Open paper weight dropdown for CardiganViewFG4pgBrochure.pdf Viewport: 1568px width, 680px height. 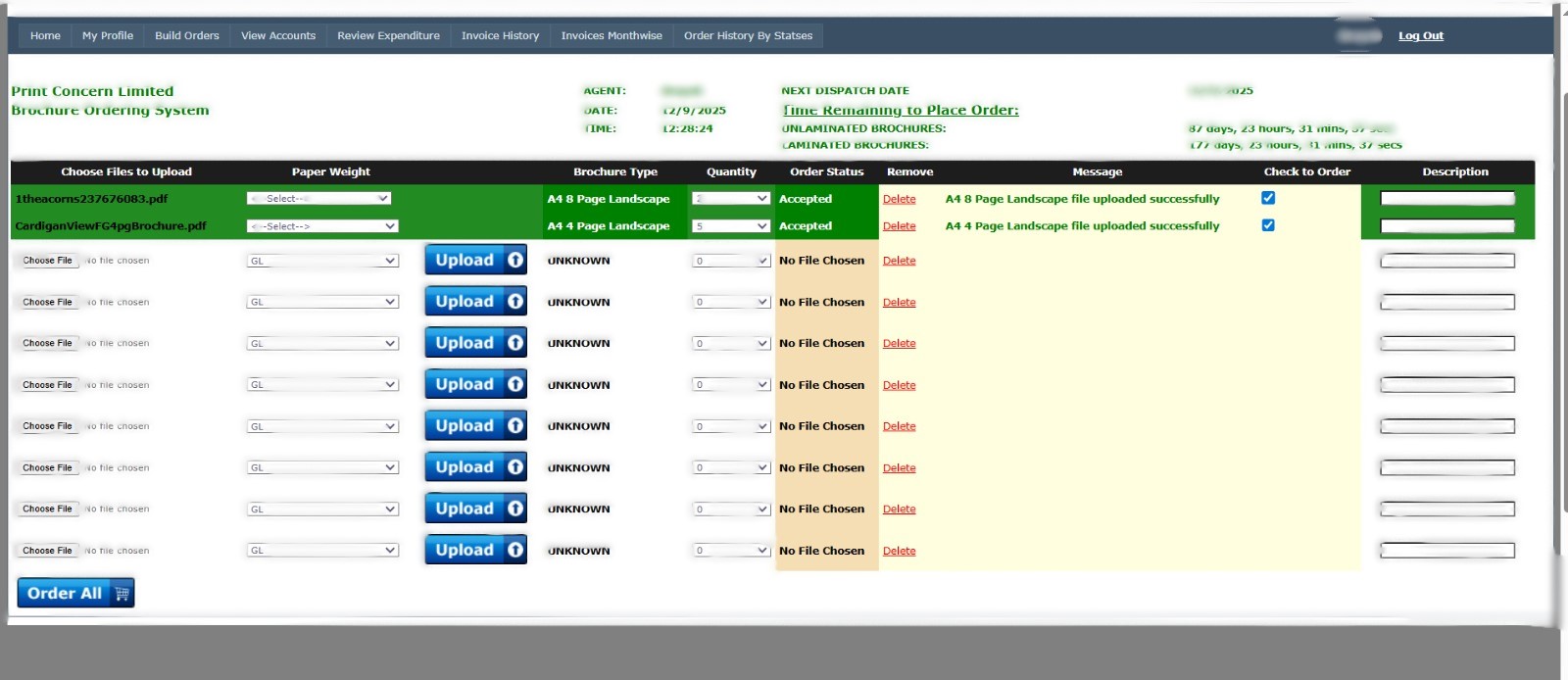click(x=322, y=226)
